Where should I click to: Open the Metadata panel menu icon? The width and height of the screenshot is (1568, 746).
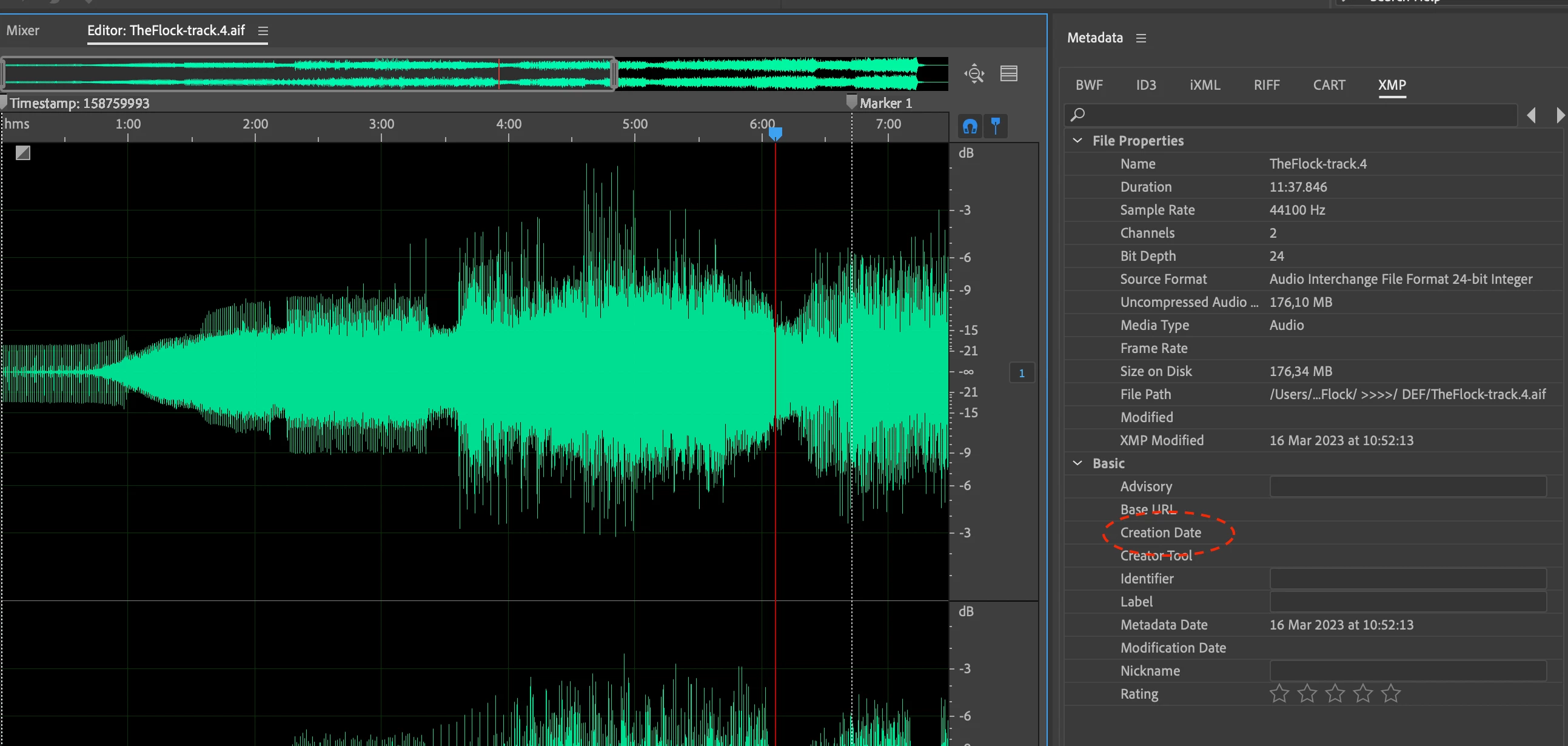pyautogui.click(x=1141, y=38)
